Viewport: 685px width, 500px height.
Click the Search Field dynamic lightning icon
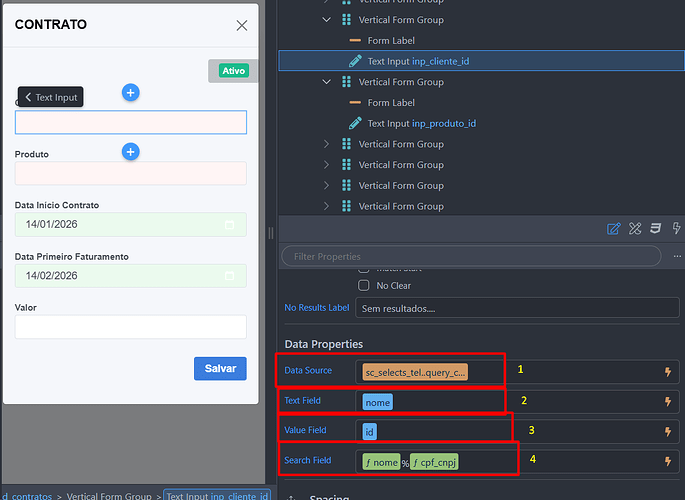(x=667, y=462)
